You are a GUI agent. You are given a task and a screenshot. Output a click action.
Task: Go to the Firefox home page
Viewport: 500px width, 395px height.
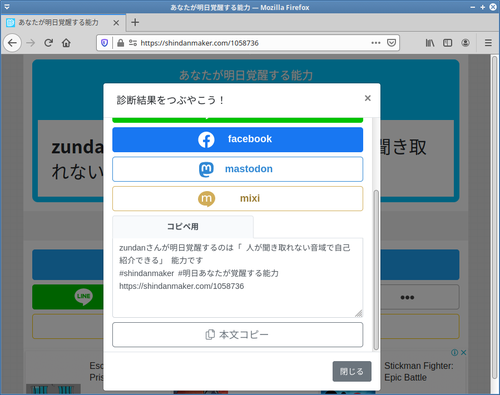(x=66, y=43)
